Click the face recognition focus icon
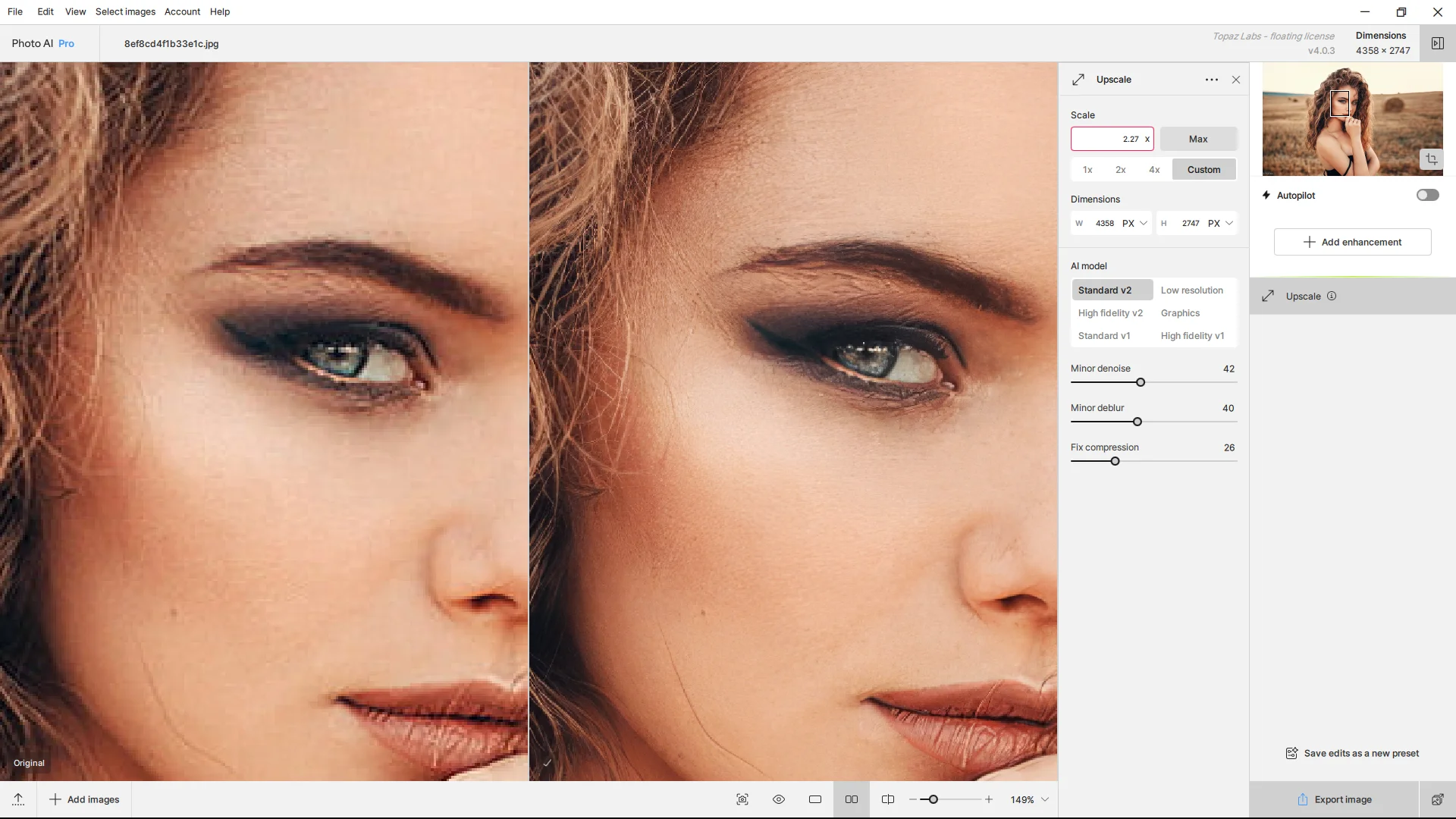The height and width of the screenshot is (819, 1456). coord(742,799)
